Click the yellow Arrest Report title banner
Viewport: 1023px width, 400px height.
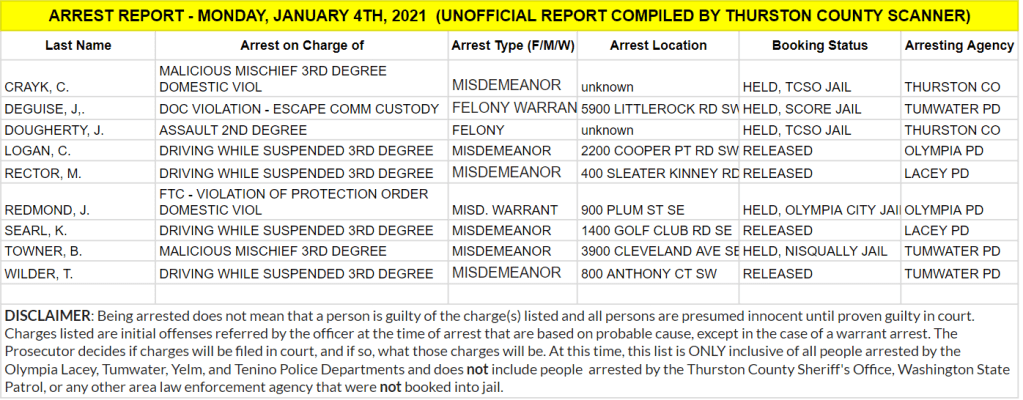tap(511, 17)
